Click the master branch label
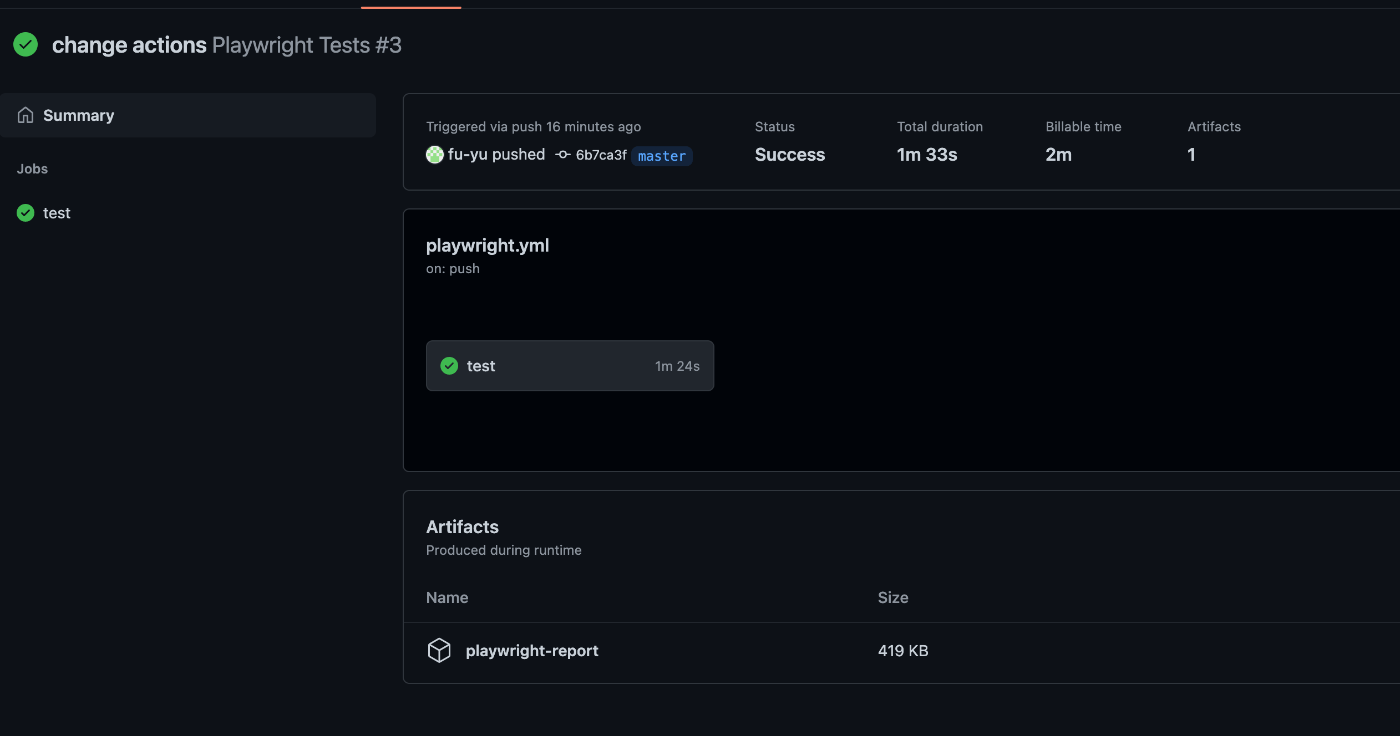Image resolution: width=1400 pixels, height=736 pixels. (x=662, y=156)
